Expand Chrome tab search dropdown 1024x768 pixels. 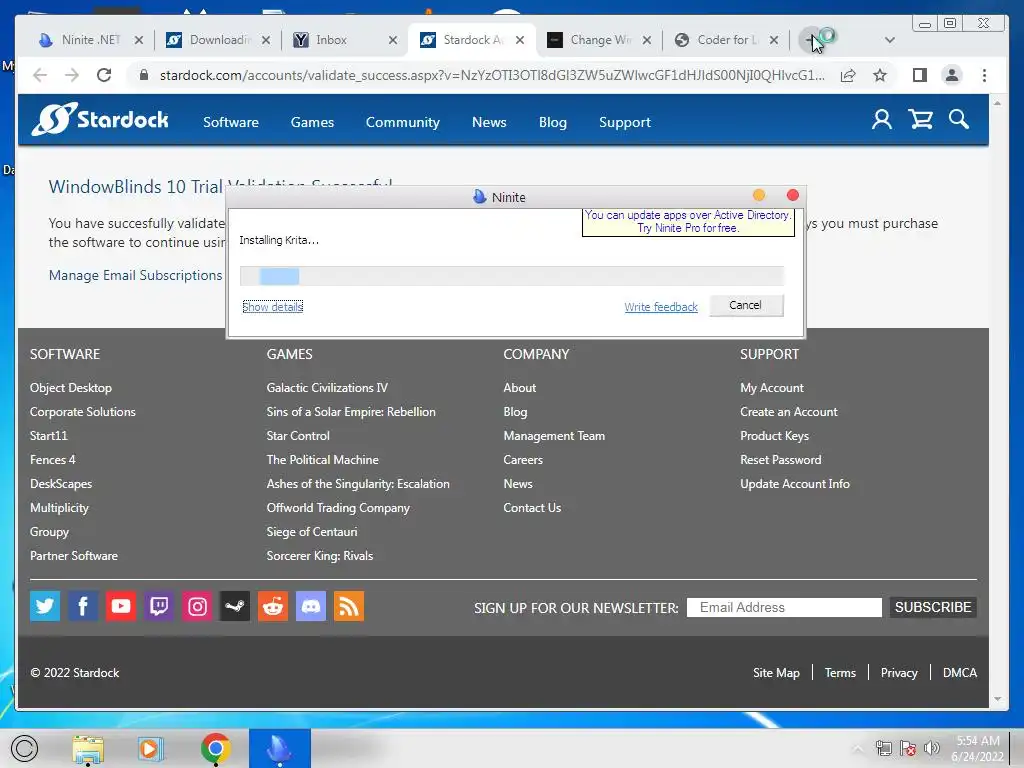889,40
